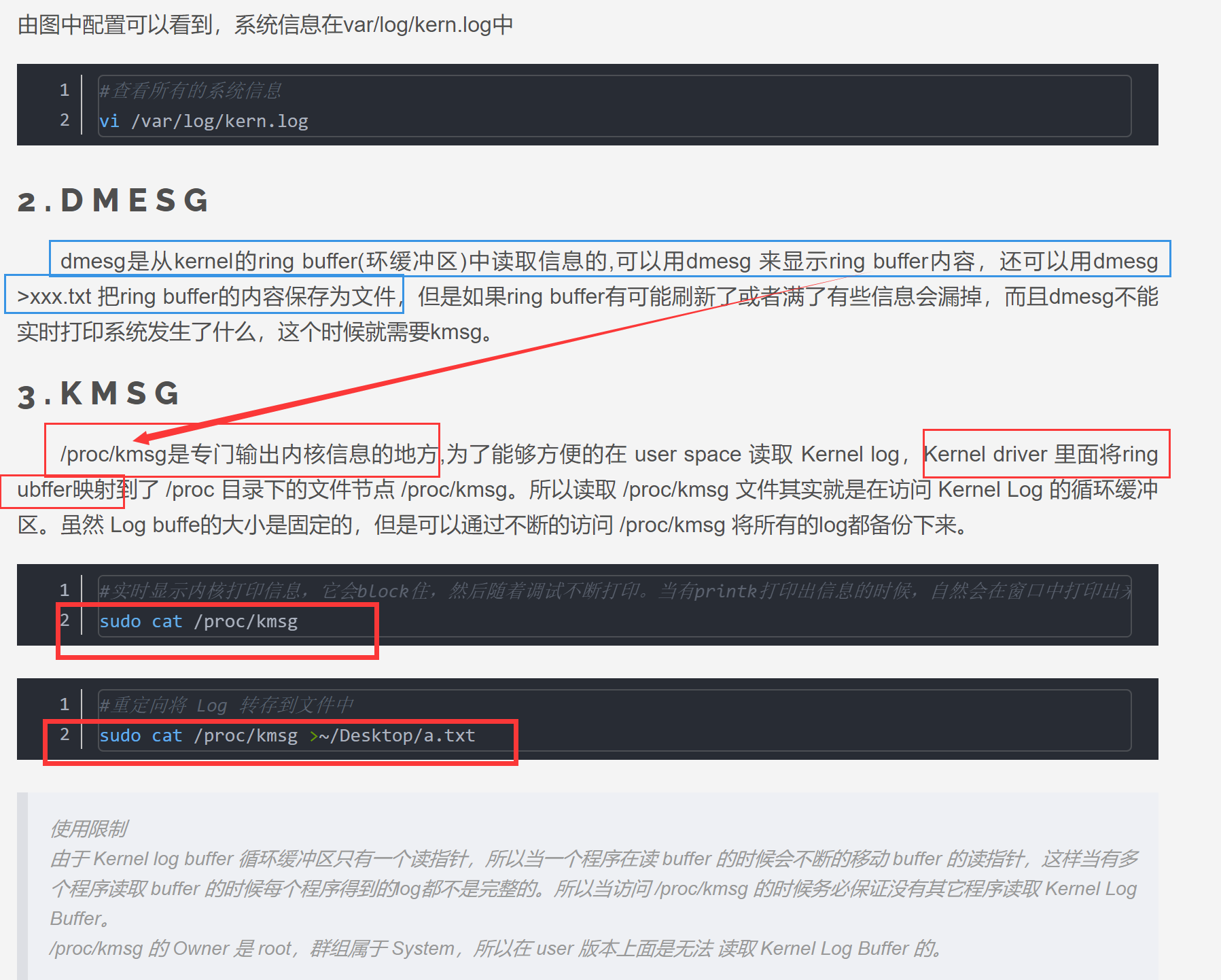Click the red-boxed Kernel driver 里面将ring text
1221x980 pixels.
(x=1041, y=454)
